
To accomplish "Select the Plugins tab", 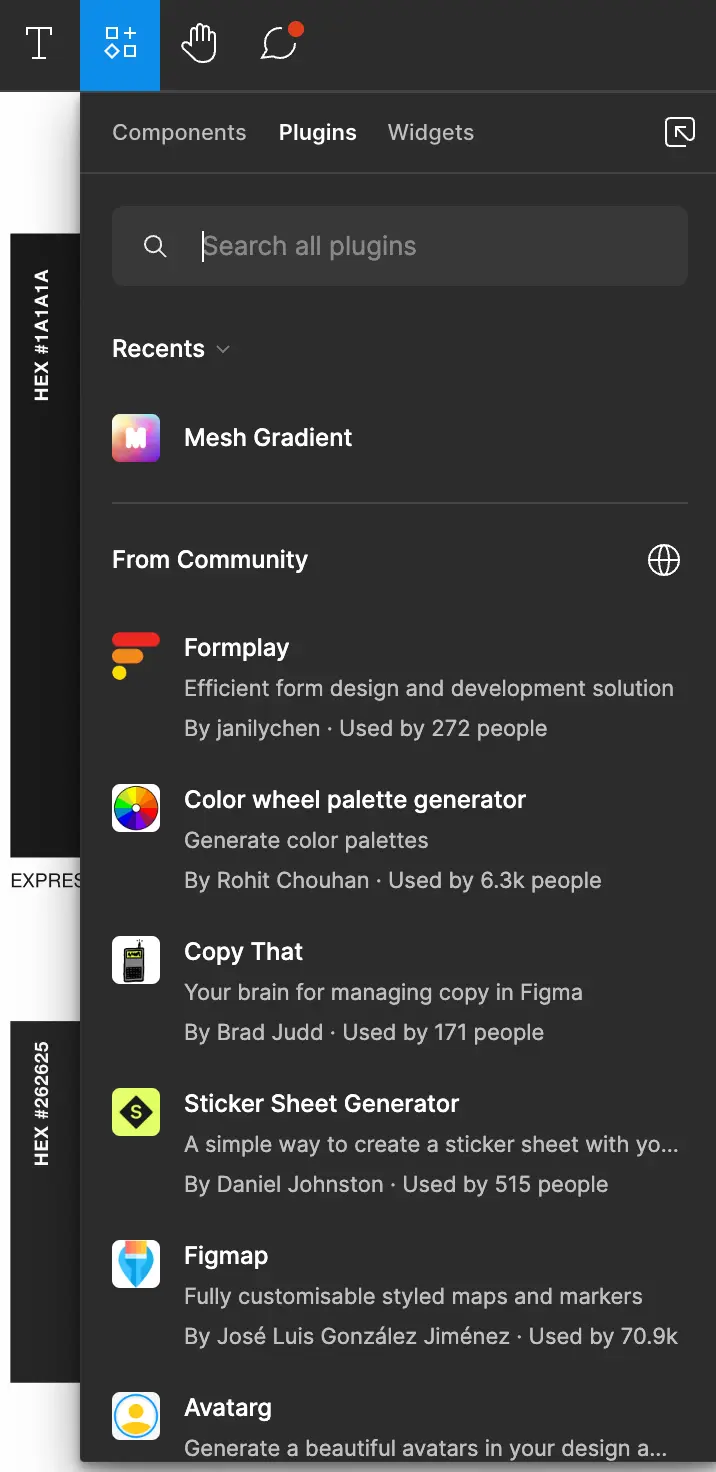I will pos(317,132).
